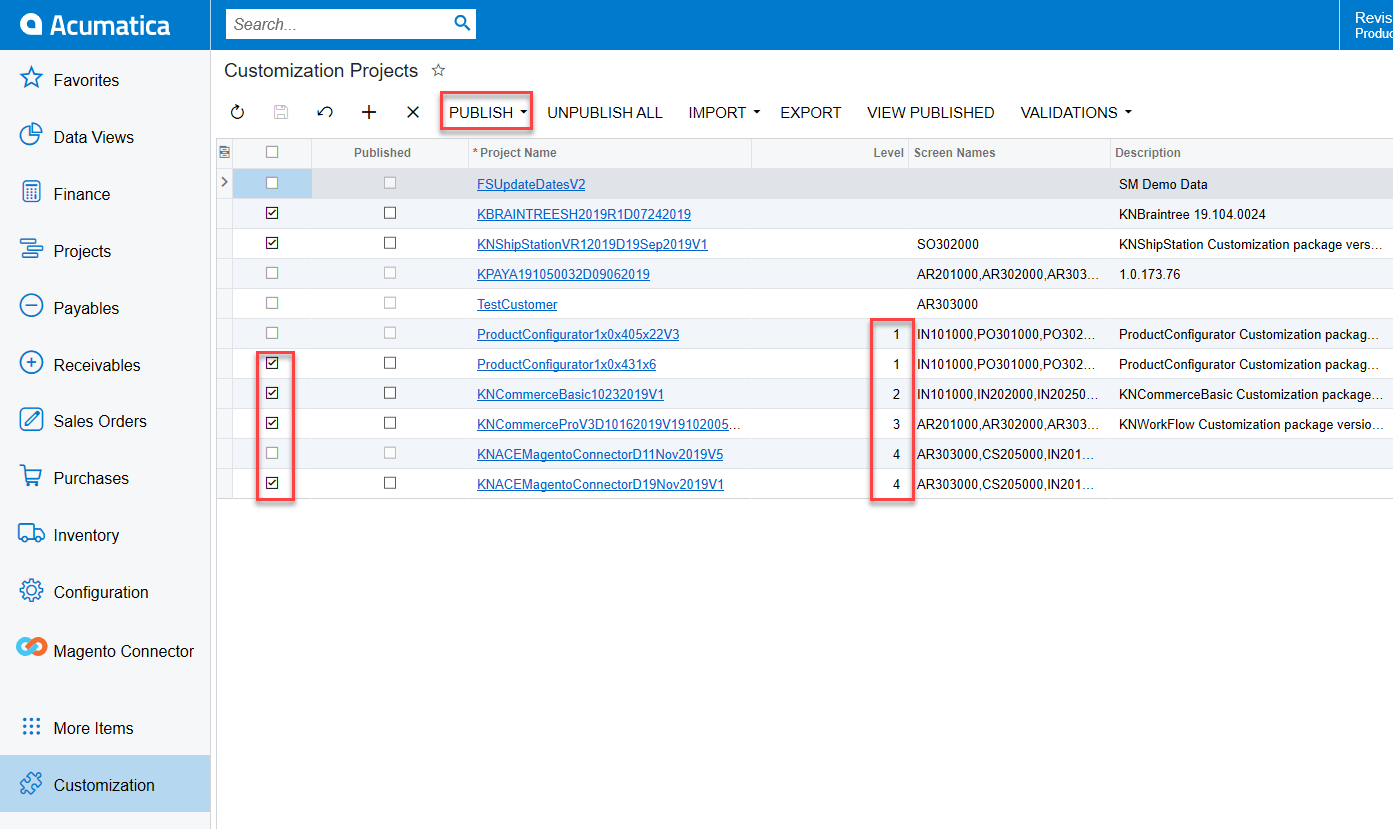Image resolution: width=1393 pixels, height=829 pixels.
Task: Sort by Level column header
Action: 888,153
